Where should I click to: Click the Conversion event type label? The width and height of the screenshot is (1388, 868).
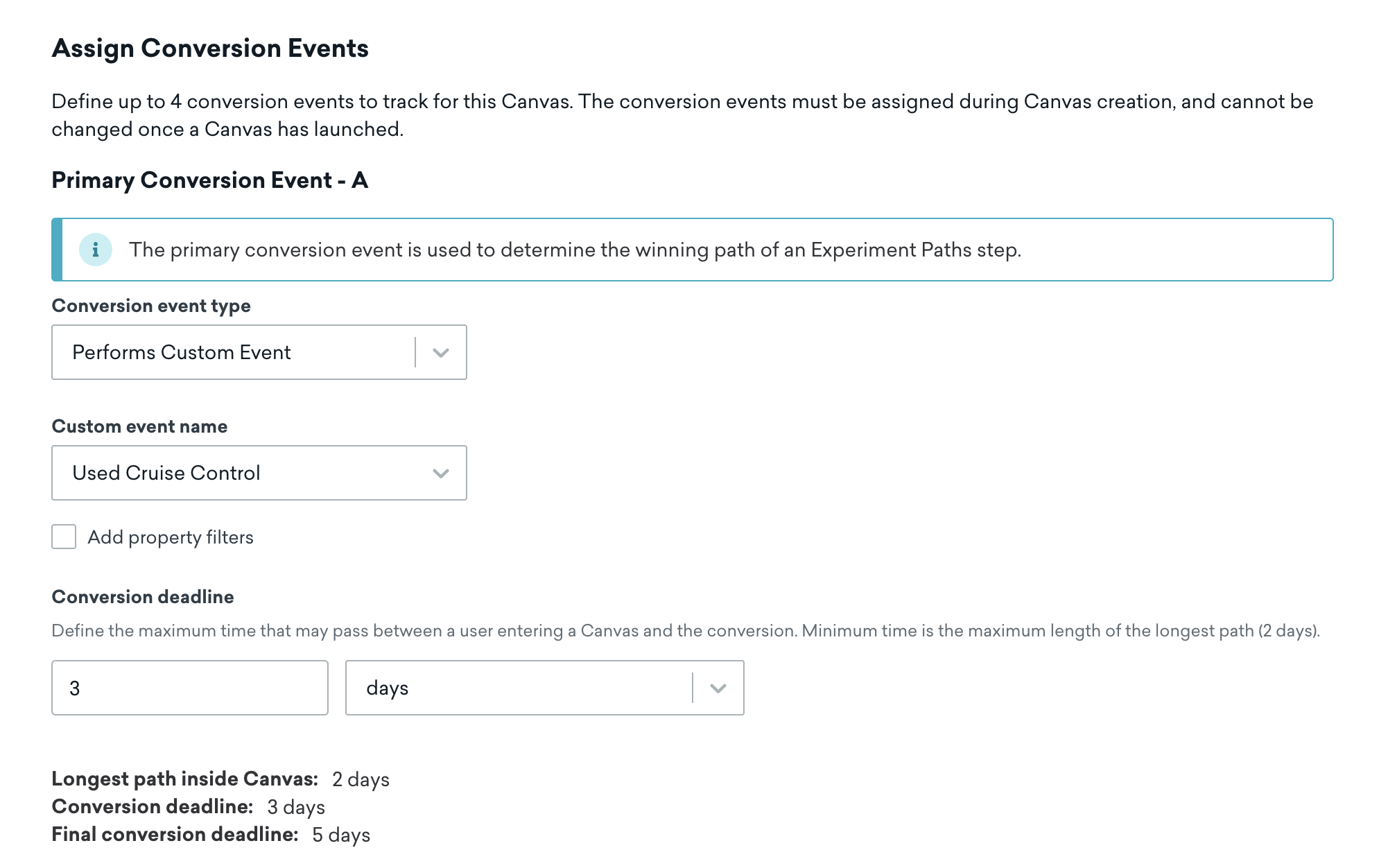[151, 306]
